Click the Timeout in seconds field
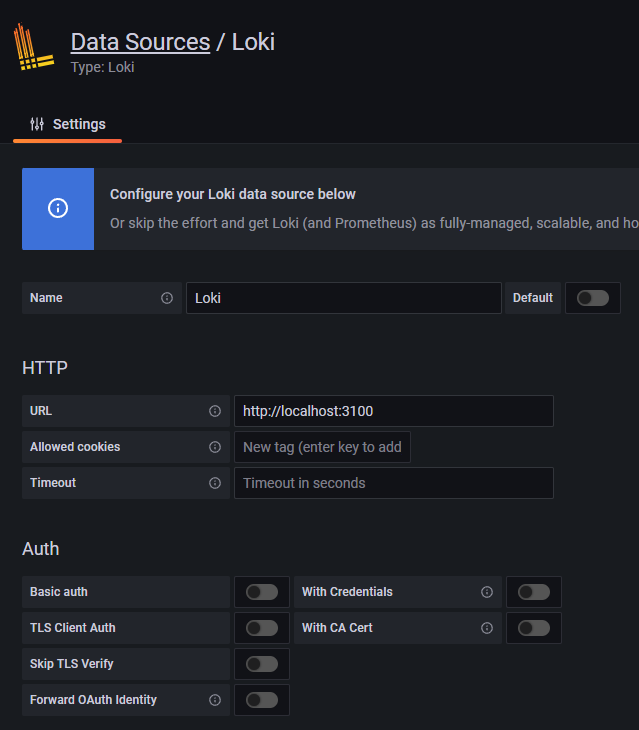Screen dimensions: 639x730 394,483
